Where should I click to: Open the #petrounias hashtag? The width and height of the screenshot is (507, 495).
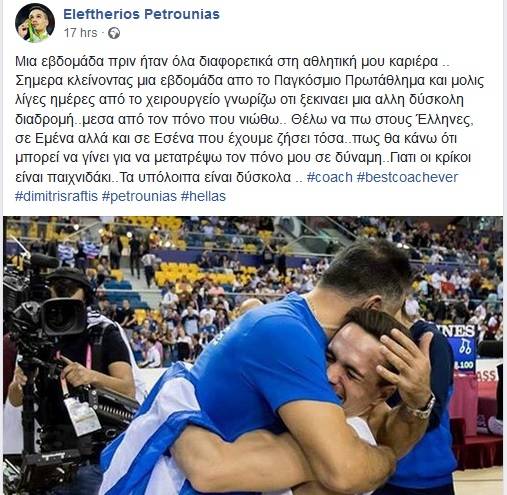139,196
